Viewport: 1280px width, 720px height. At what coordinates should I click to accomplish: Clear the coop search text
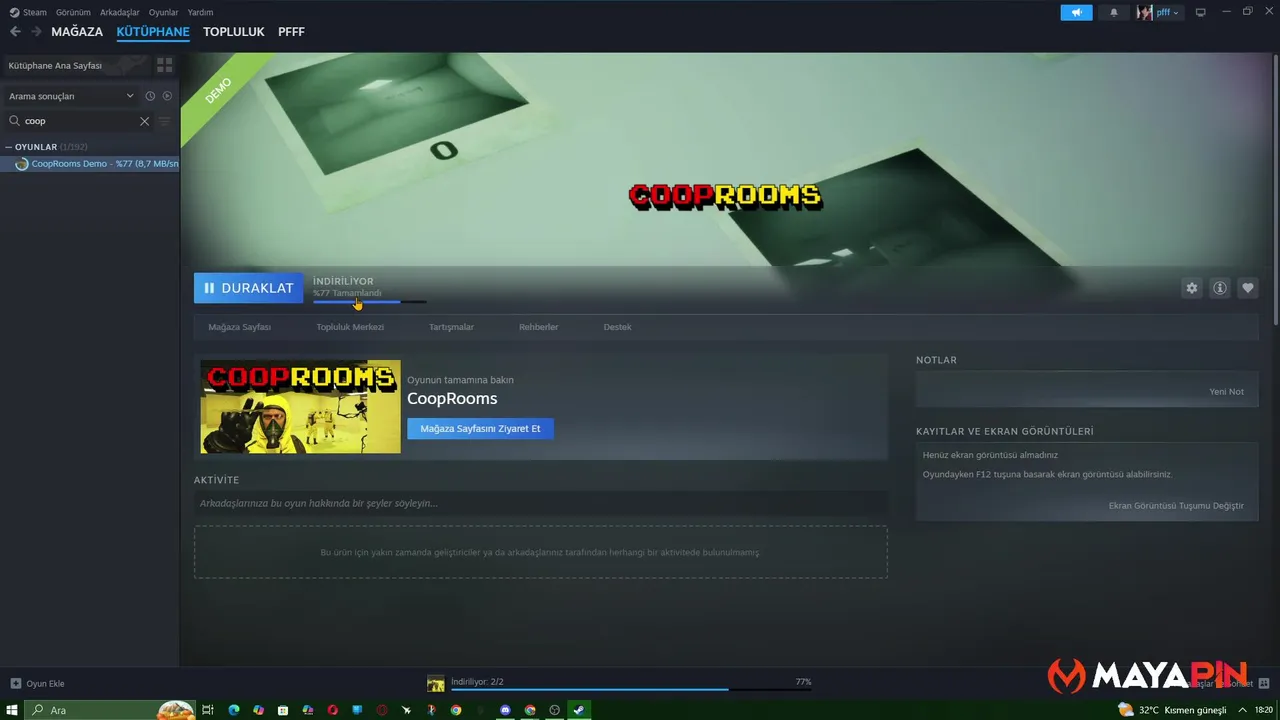[144, 121]
